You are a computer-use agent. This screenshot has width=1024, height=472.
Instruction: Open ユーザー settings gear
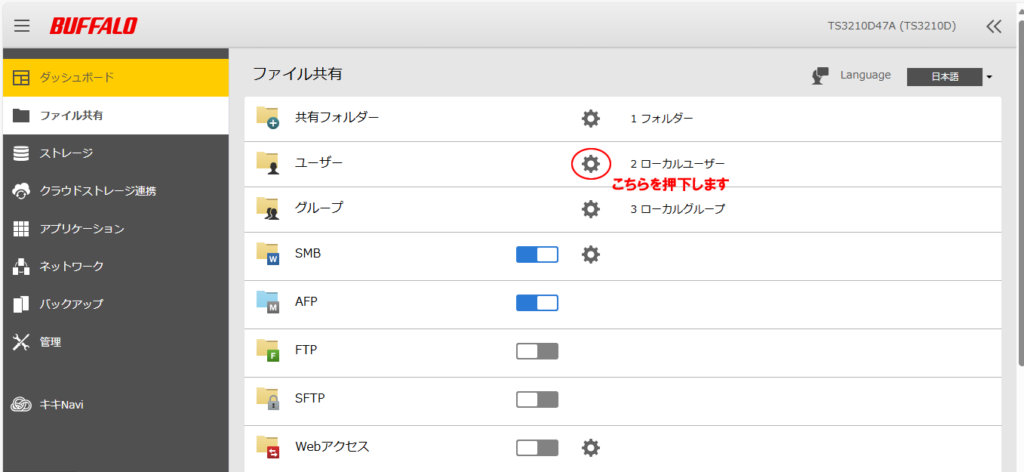click(590, 163)
